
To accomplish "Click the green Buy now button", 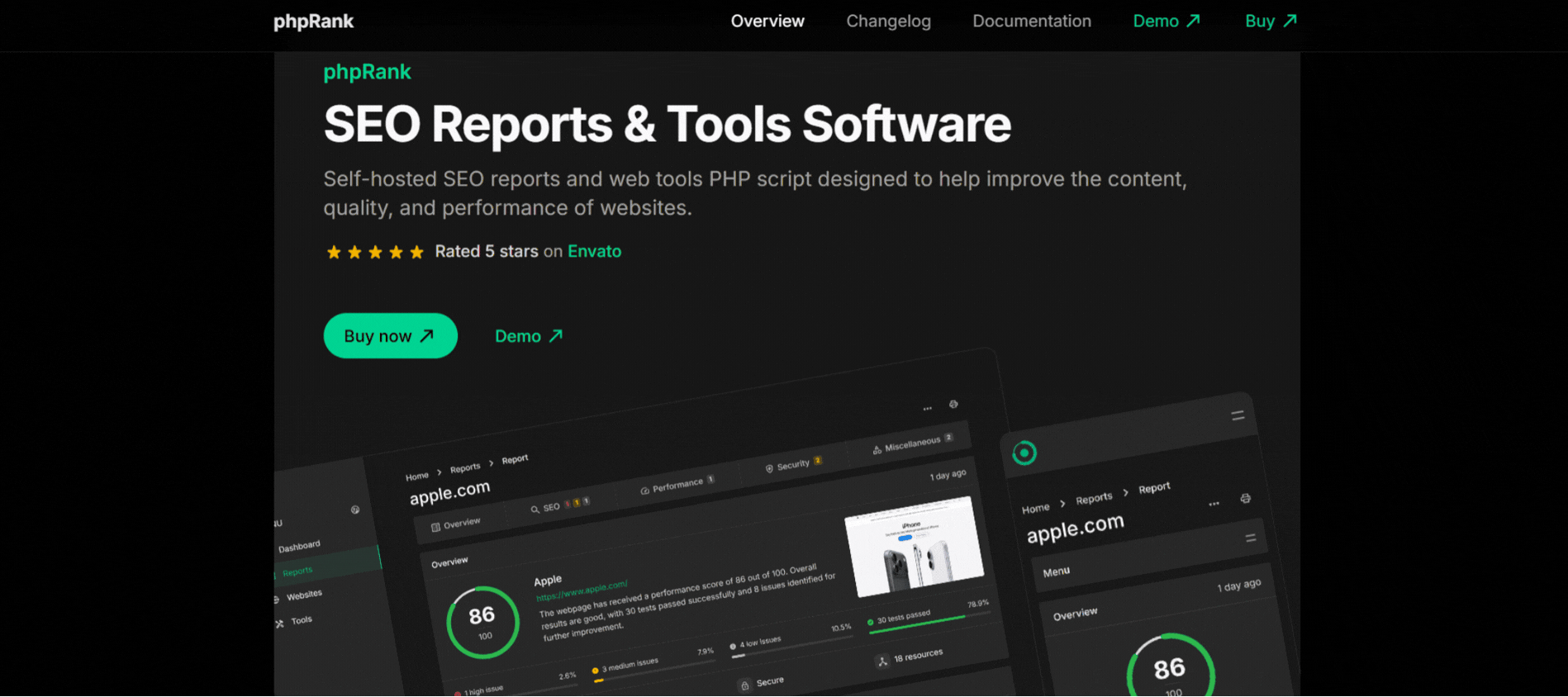I will tap(390, 336).
